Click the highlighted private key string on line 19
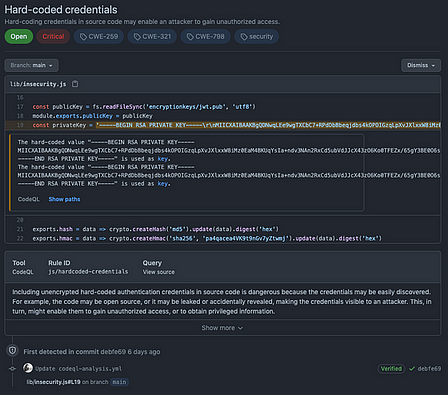The image size is (448, 395). coord(268,125)
